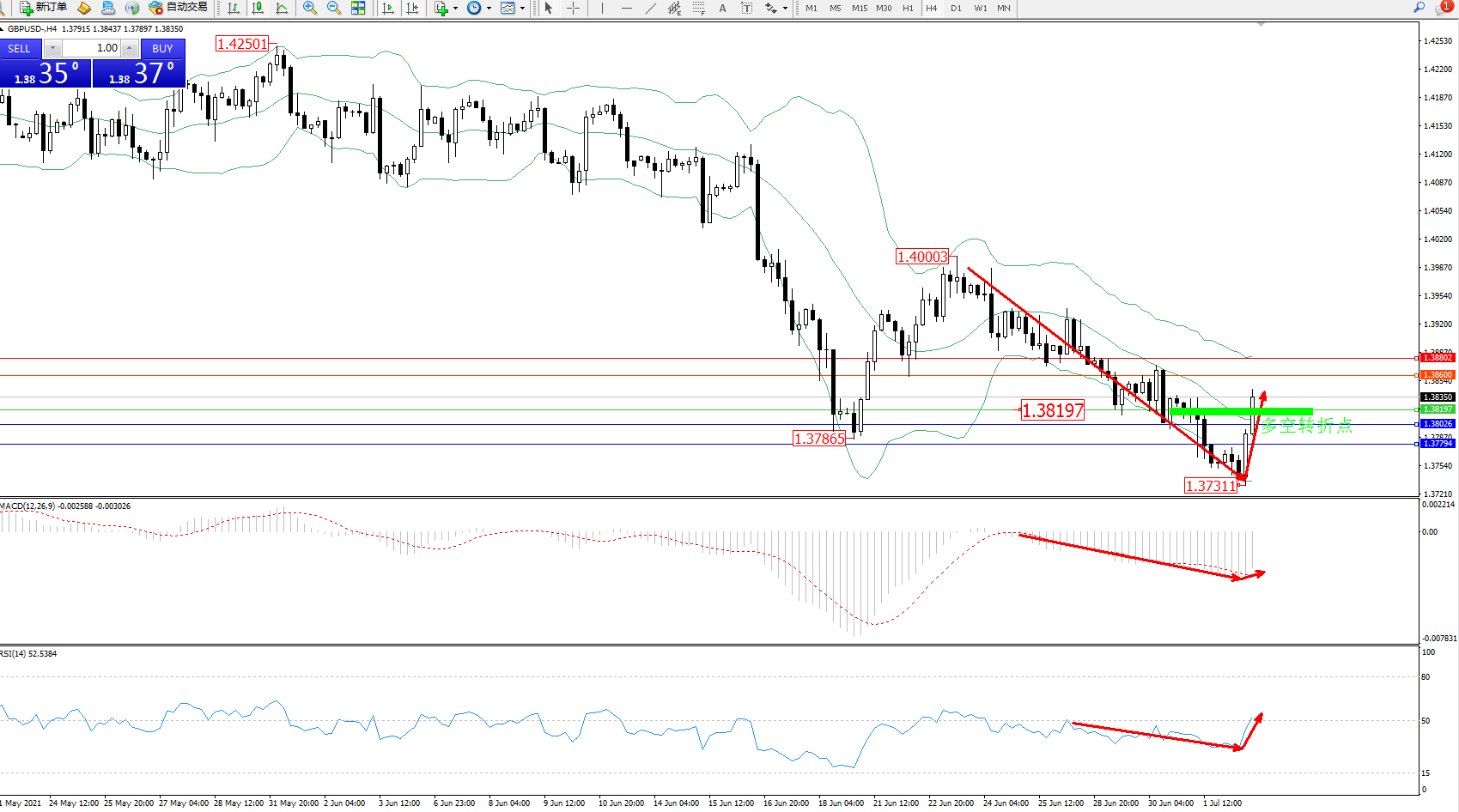Open the notifications chat bubble icon

(x=1445, y=7)
